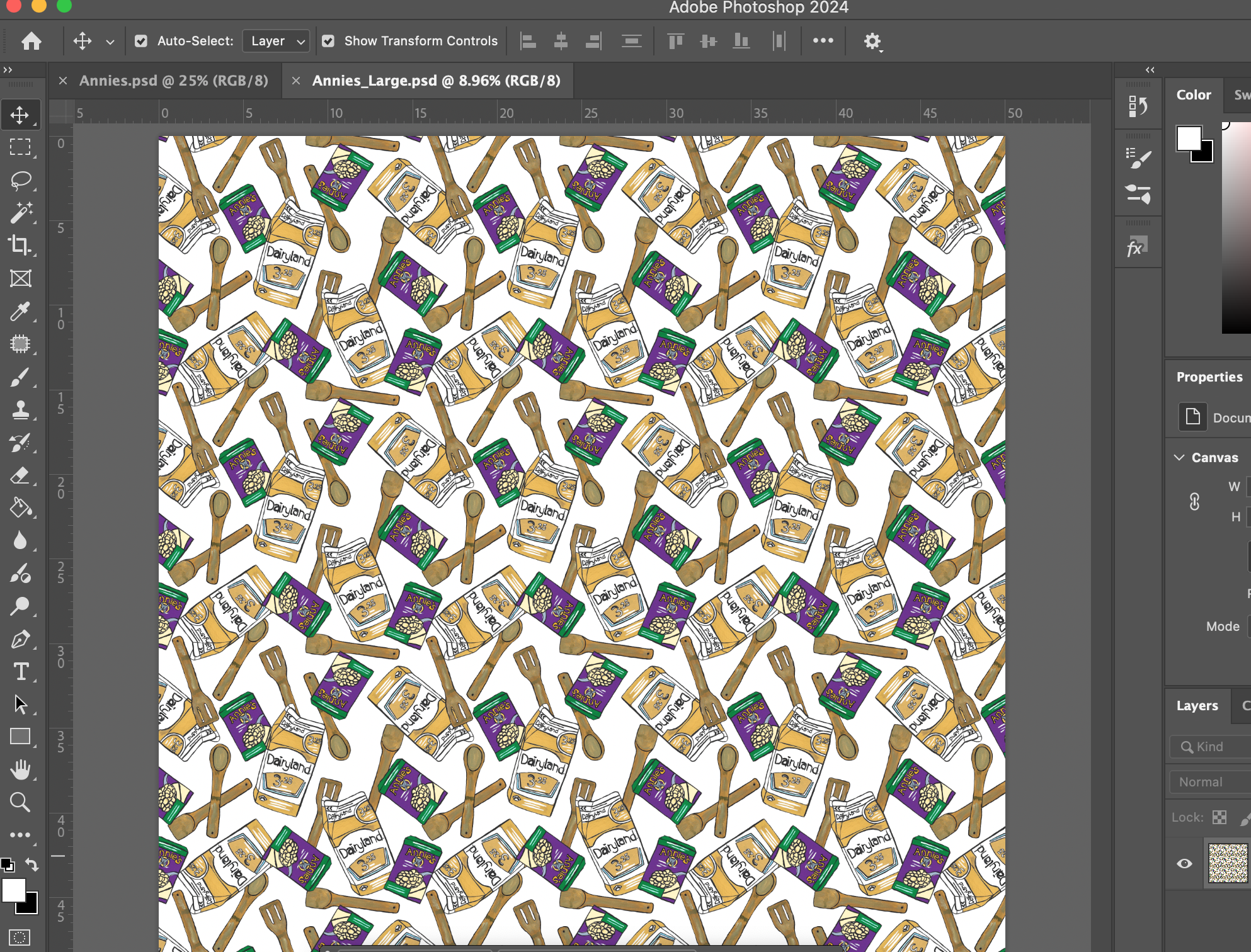
Task: Select the Rectangular Marquee tool
Action: (x=20, y=147)
